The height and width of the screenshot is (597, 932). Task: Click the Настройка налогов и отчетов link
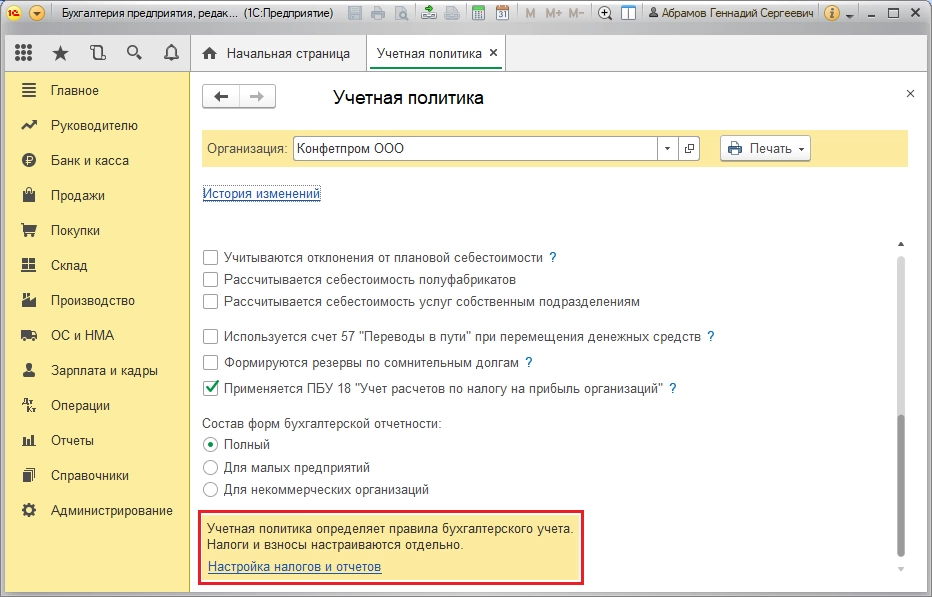[x=294, y=567]
